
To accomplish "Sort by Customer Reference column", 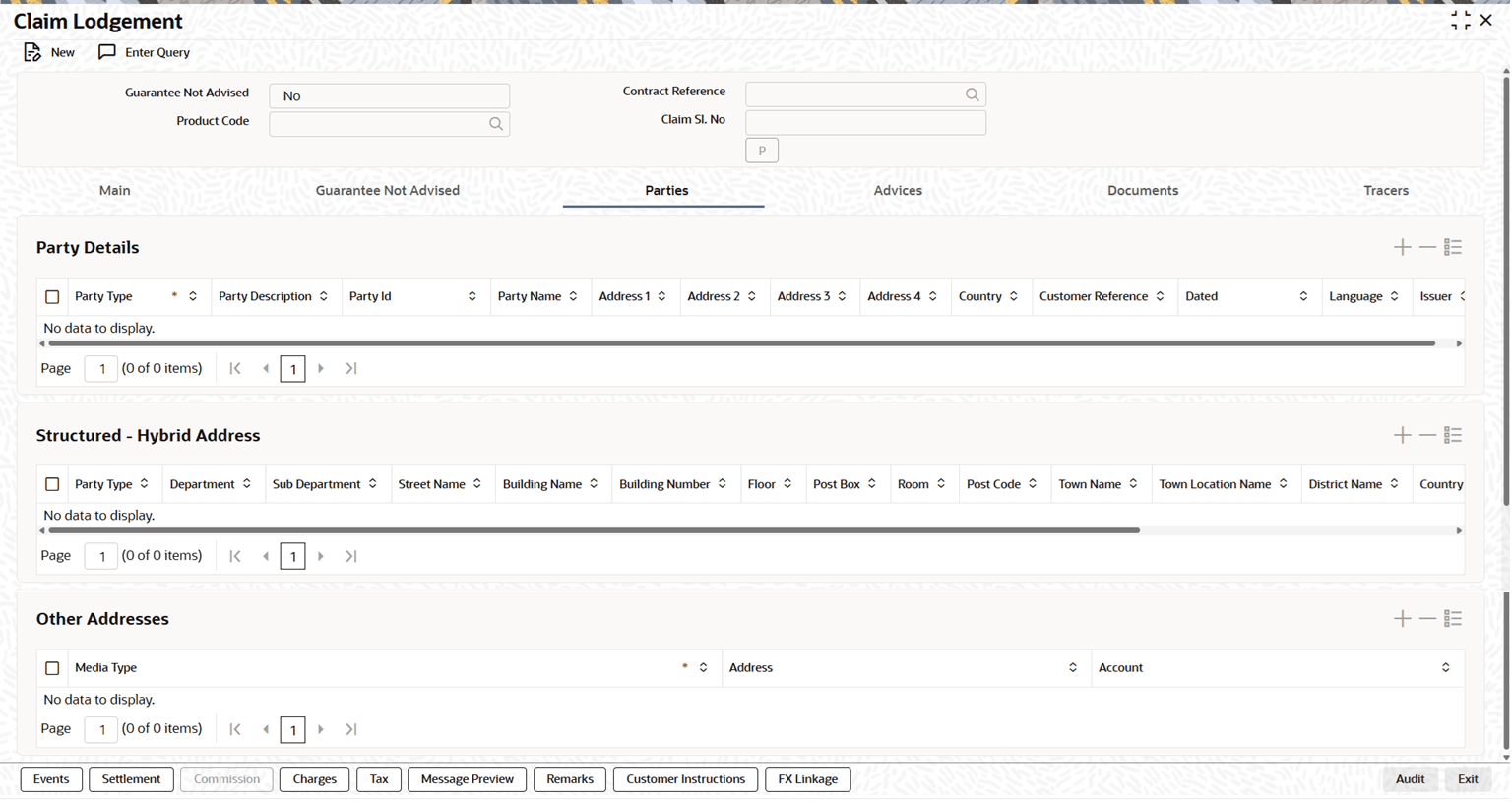I will [1161, 296].
